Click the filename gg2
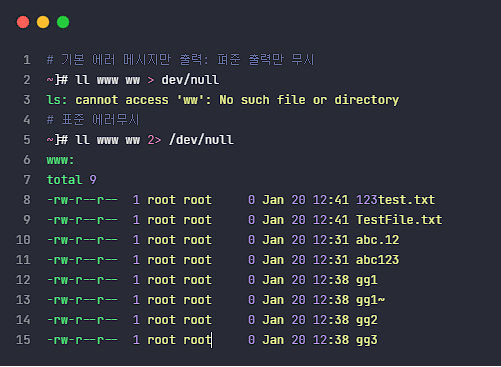The width and height of the screenshot is (501, 367). [x=367, y=320]
